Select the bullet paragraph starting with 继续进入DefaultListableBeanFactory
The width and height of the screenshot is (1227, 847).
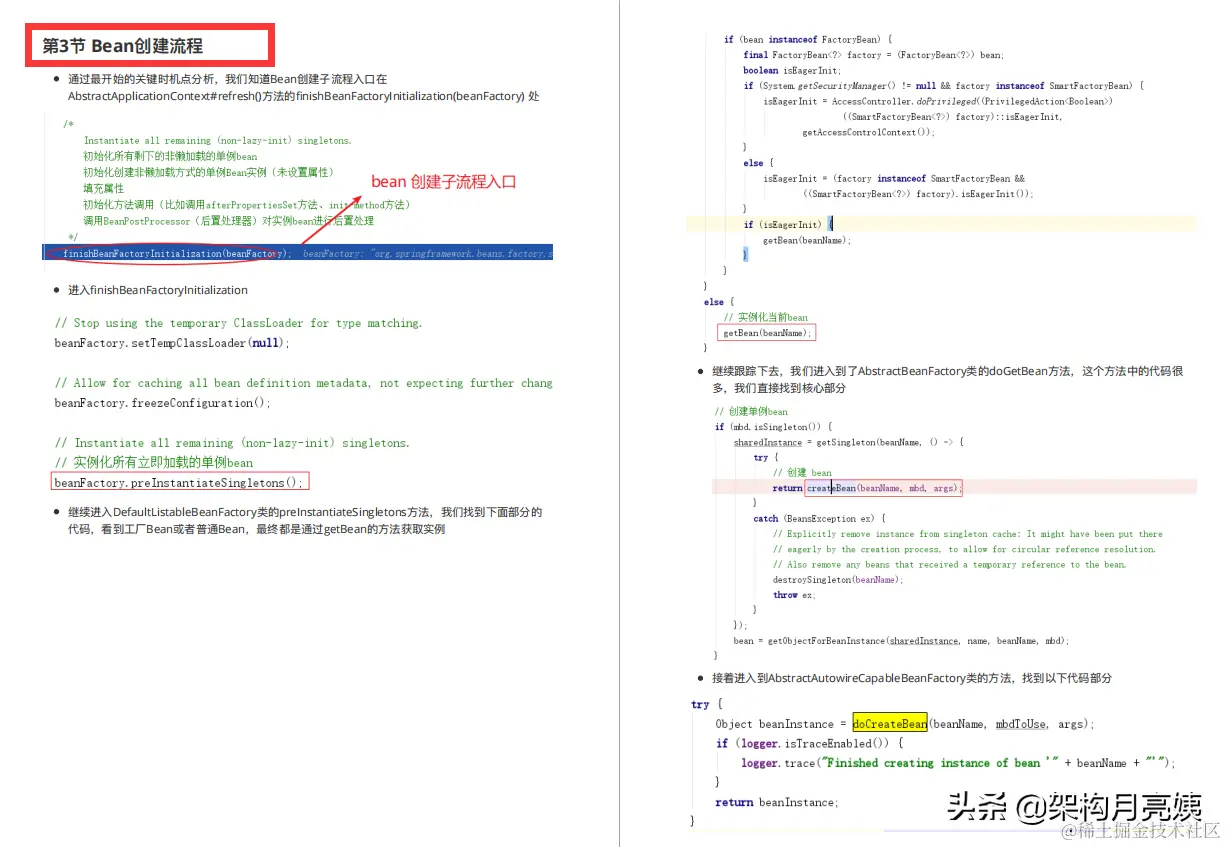point(304,520)
